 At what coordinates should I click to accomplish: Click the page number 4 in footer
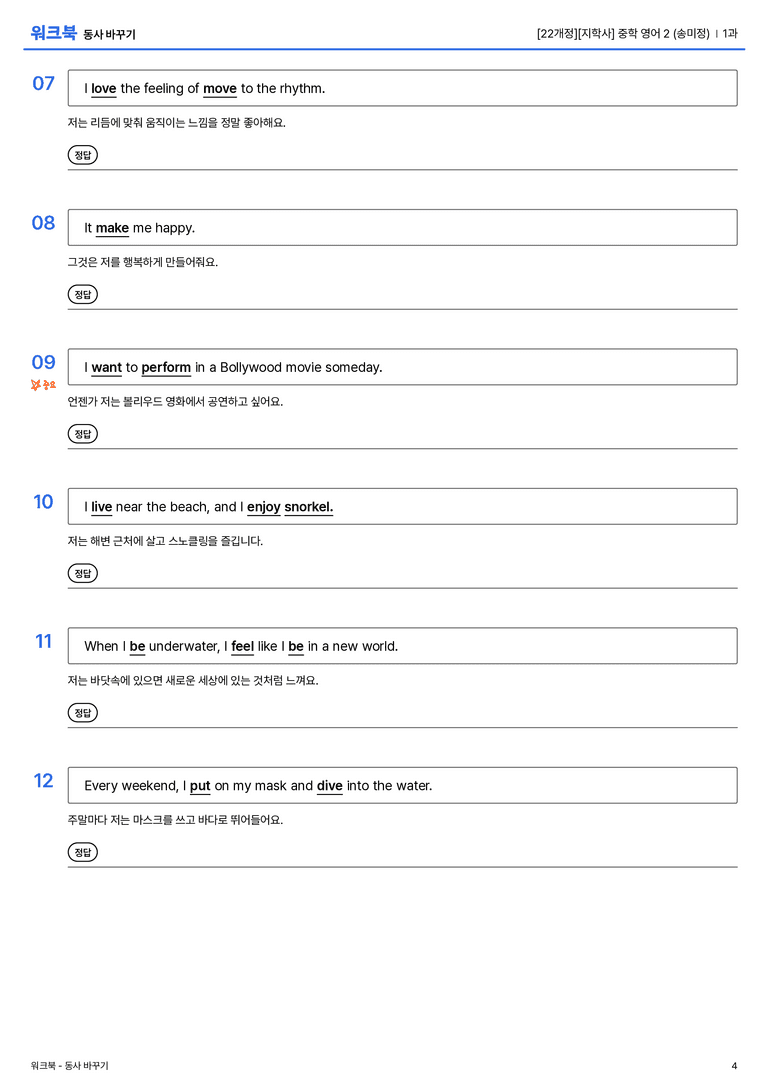734,1066
